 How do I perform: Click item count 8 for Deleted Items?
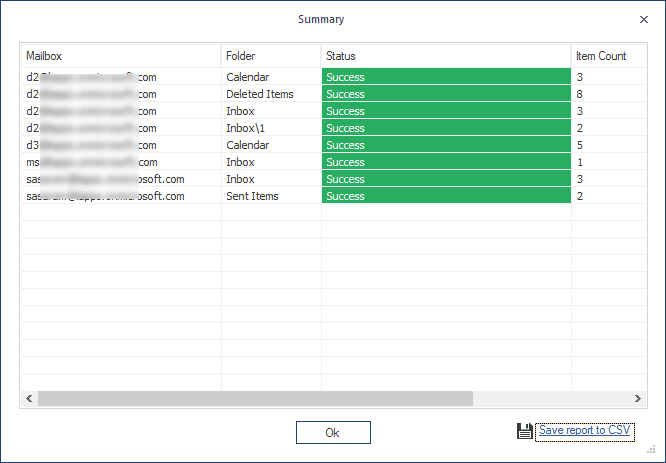click(608, 94)
